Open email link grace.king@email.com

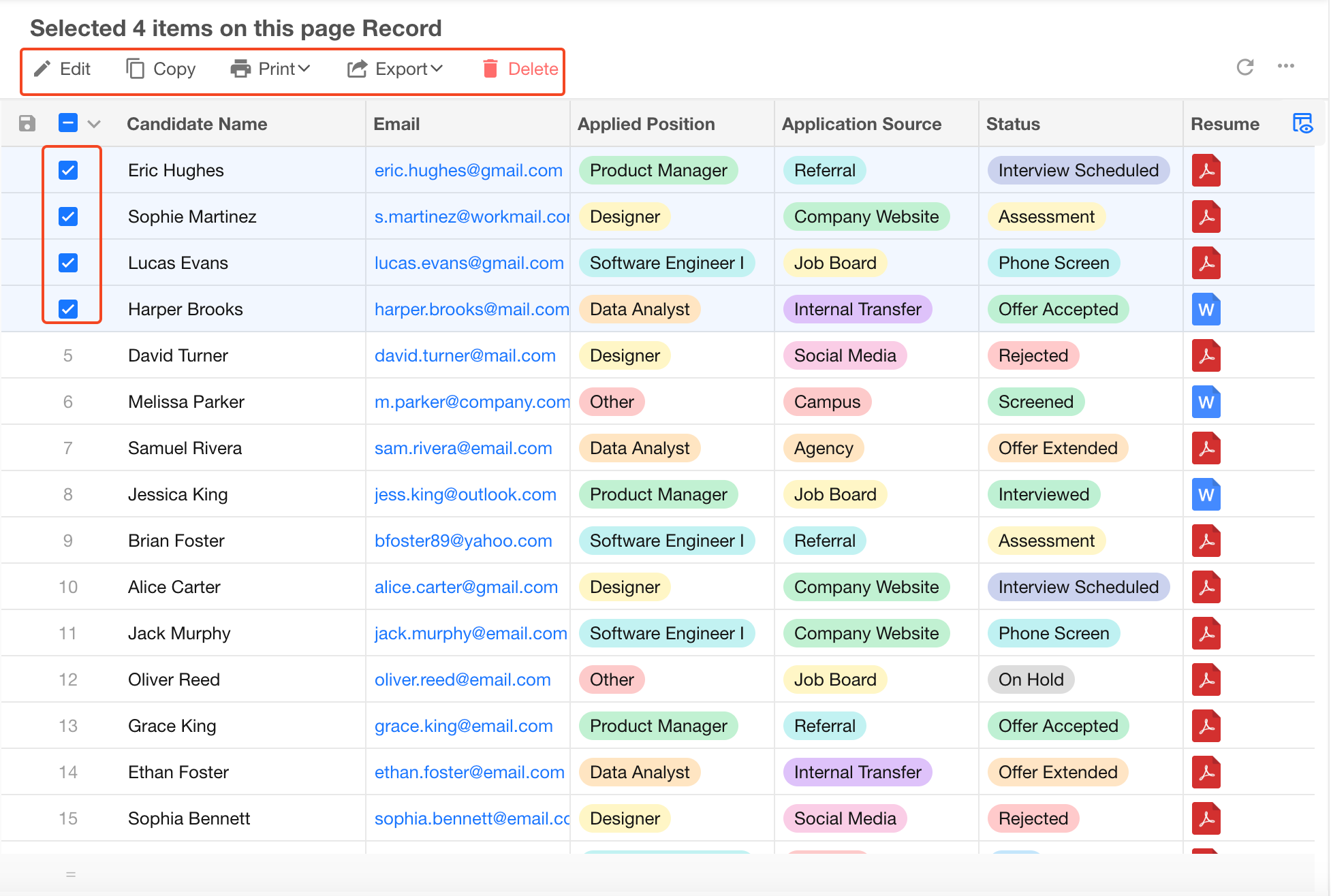pos(464,726)
